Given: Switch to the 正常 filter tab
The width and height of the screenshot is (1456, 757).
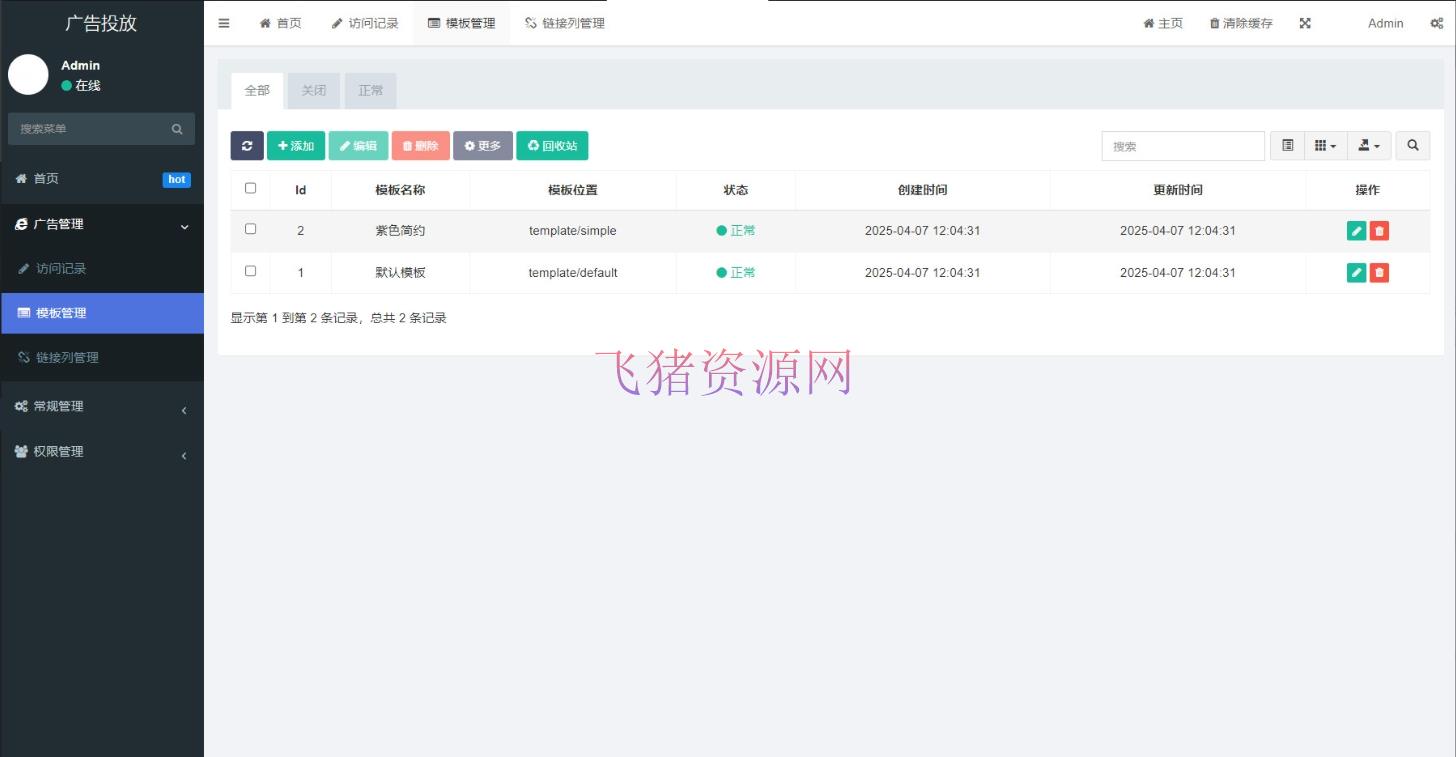Looking at the screenshot, I should click(371, 90).
